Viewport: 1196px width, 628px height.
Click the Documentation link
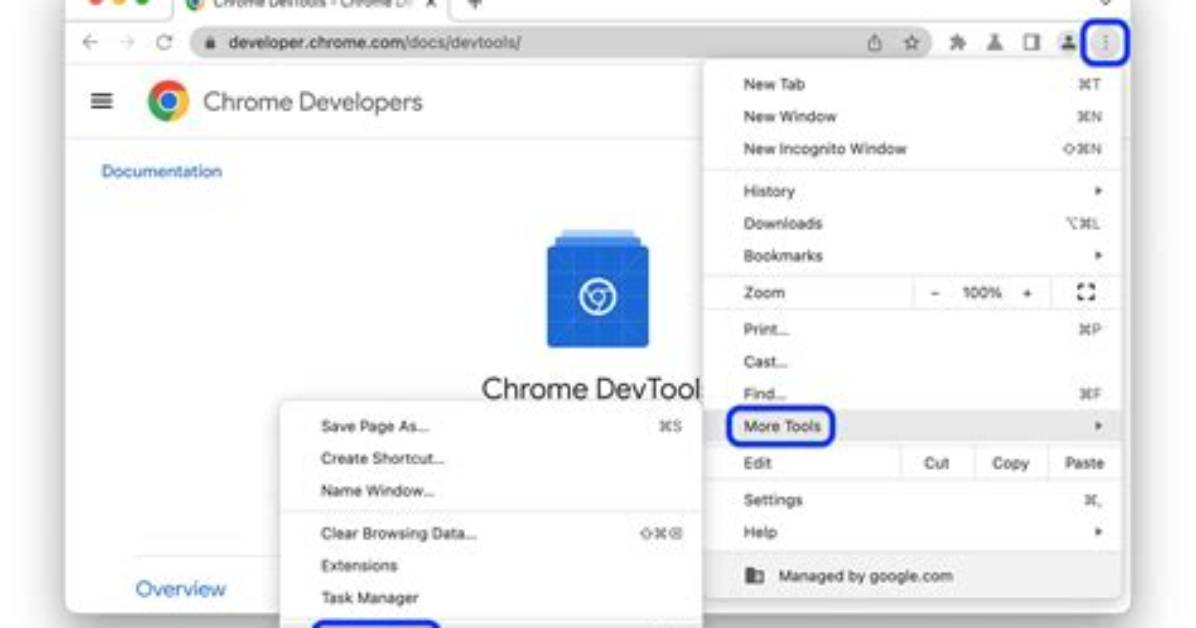[x=162, y=171]
